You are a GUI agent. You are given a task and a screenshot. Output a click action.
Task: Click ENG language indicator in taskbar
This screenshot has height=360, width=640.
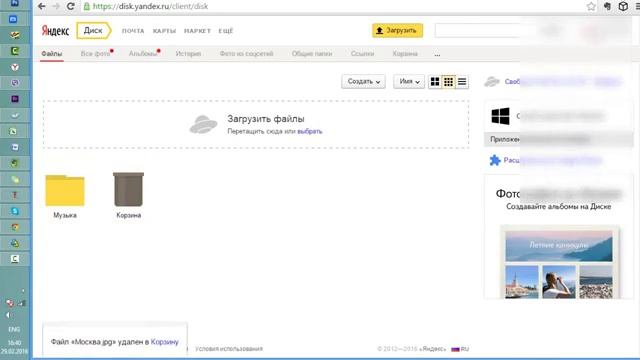click(x=14, y=329)
